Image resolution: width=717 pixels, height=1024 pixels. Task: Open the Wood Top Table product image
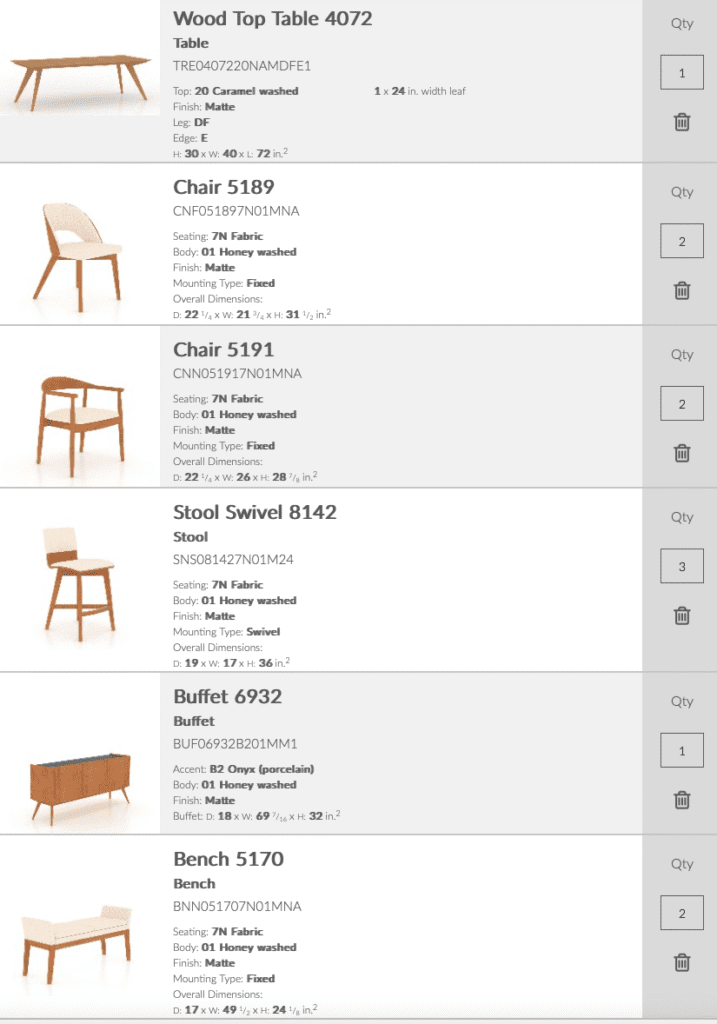[79, 78]
